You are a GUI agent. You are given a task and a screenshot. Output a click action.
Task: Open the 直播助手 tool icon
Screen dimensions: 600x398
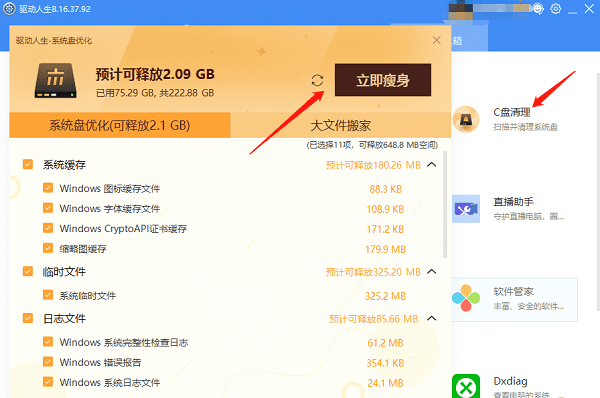tap(466, 209)
